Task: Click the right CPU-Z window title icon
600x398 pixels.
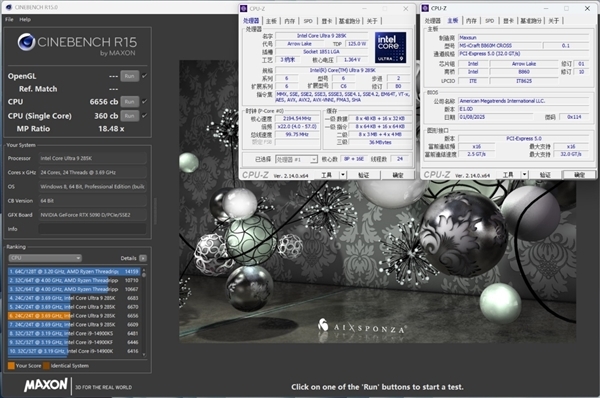Action: click(x=425, y=8)
